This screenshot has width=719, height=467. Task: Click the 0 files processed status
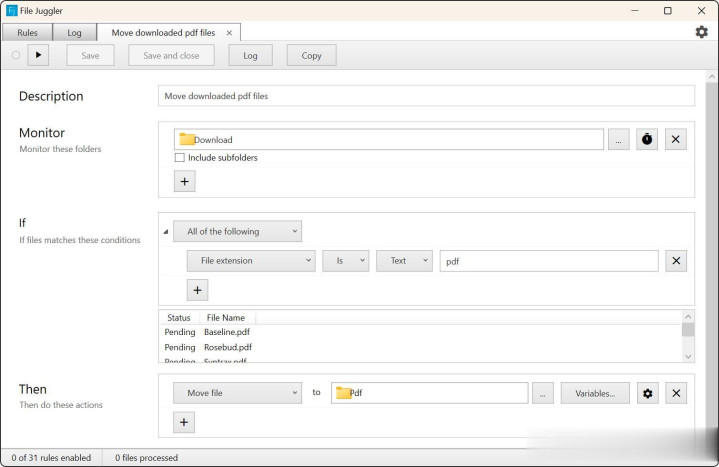pyautogui.click(x=146, y=457)
